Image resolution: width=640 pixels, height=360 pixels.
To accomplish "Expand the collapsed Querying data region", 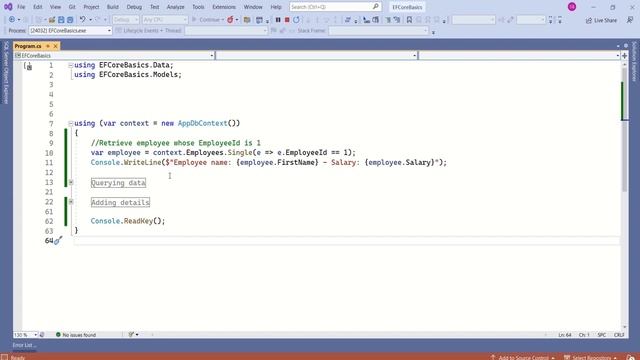I will pyautogui.click(x=71, y=182).
